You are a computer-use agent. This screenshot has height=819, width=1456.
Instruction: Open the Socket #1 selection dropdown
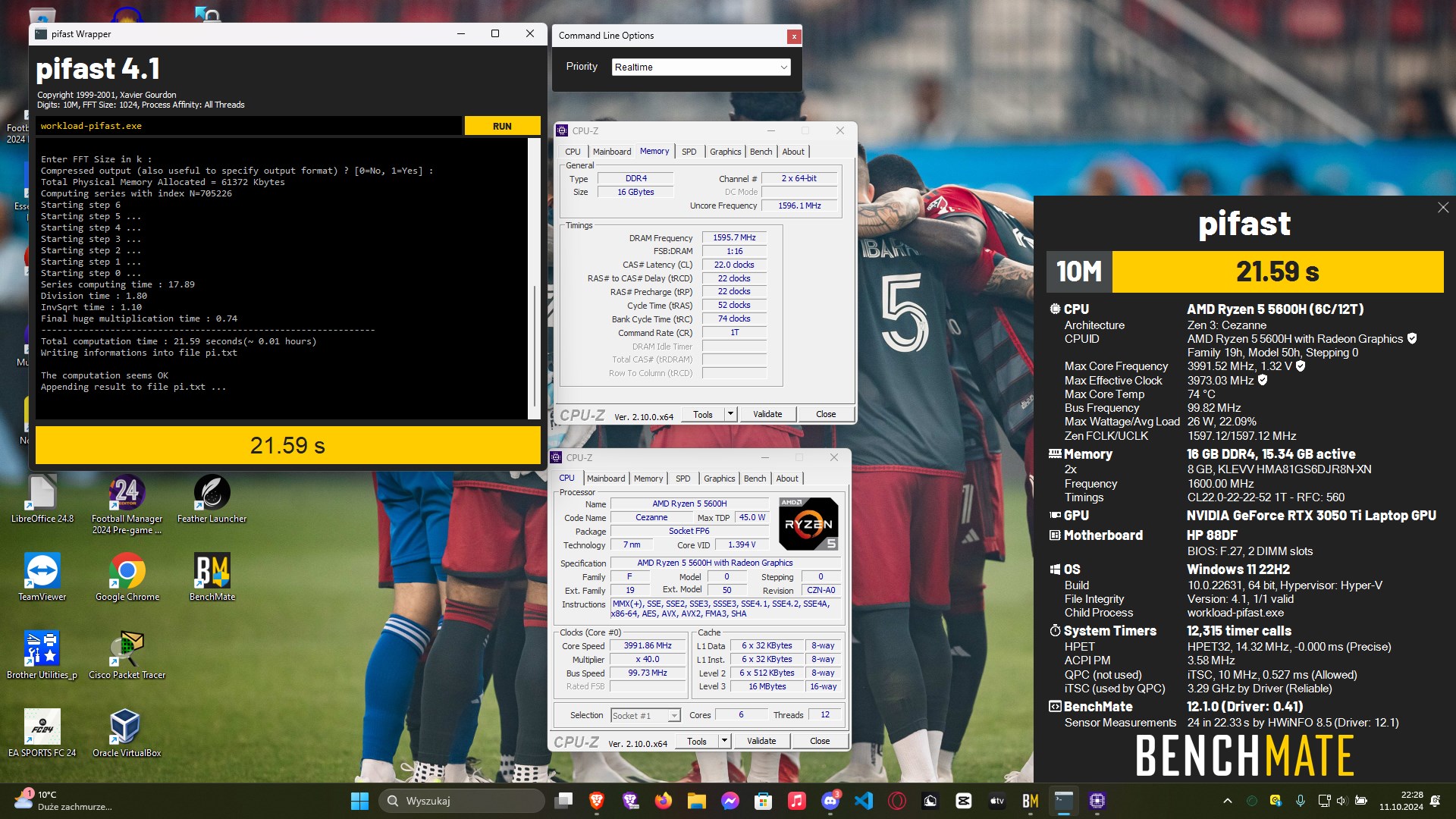[645, 716]
